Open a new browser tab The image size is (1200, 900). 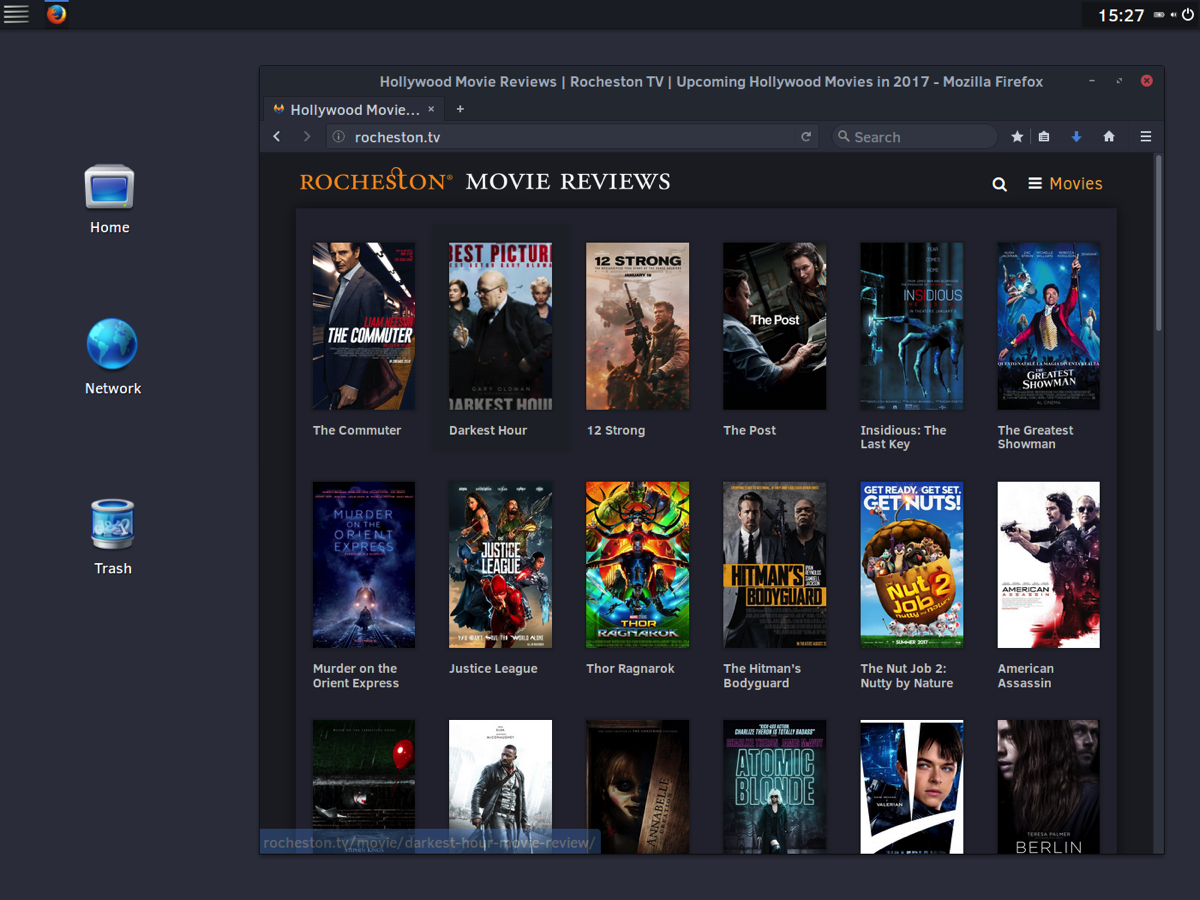(460, 109)
